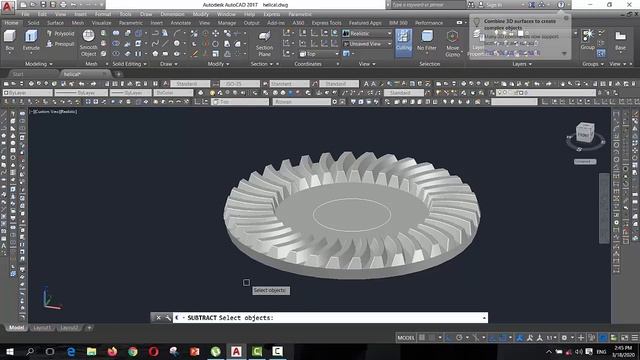Click the Solid Union icon in Solid Editing
The width and height of the screenshot is (640, 360).
(116, 33)
